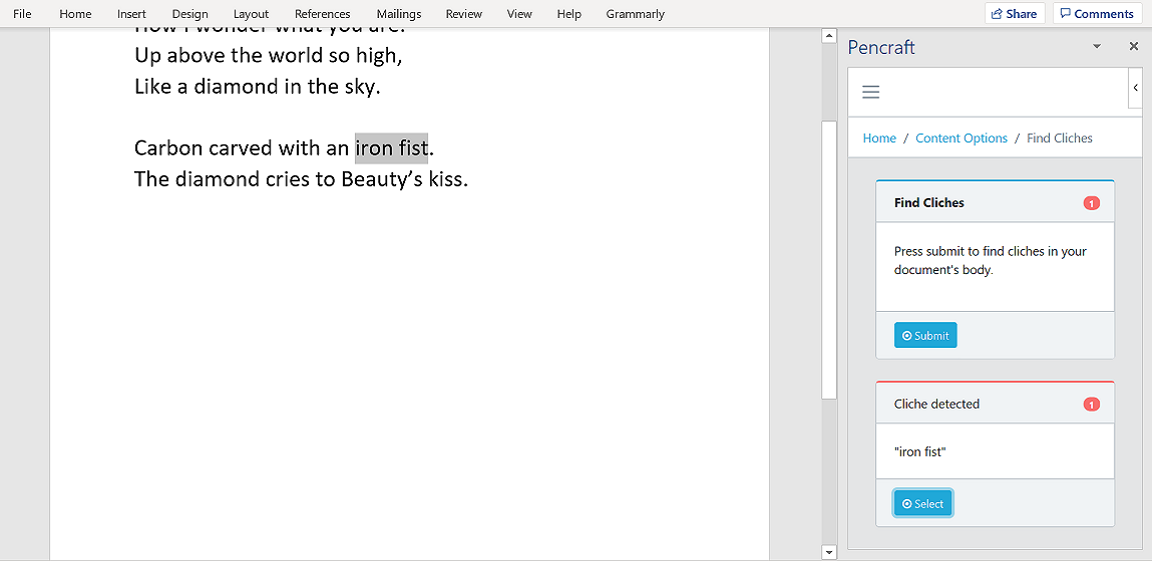Click the red badge on Cliche detected

click(x=1091, y=404)
